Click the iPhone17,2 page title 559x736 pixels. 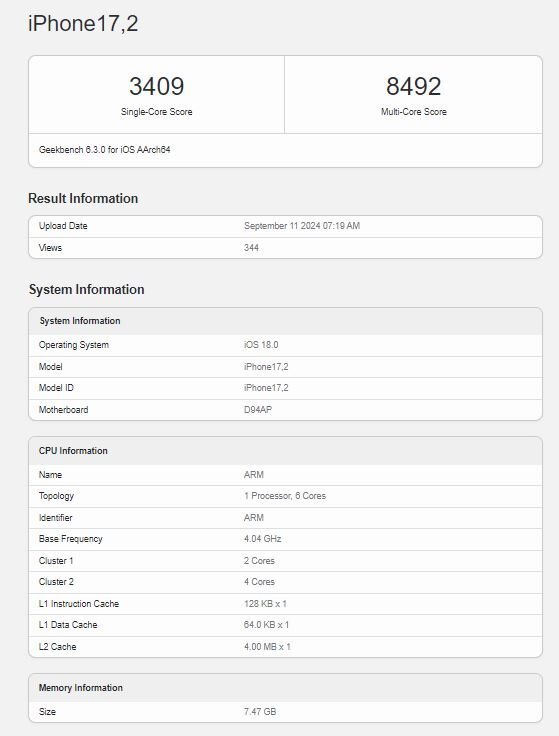point(83,23)
